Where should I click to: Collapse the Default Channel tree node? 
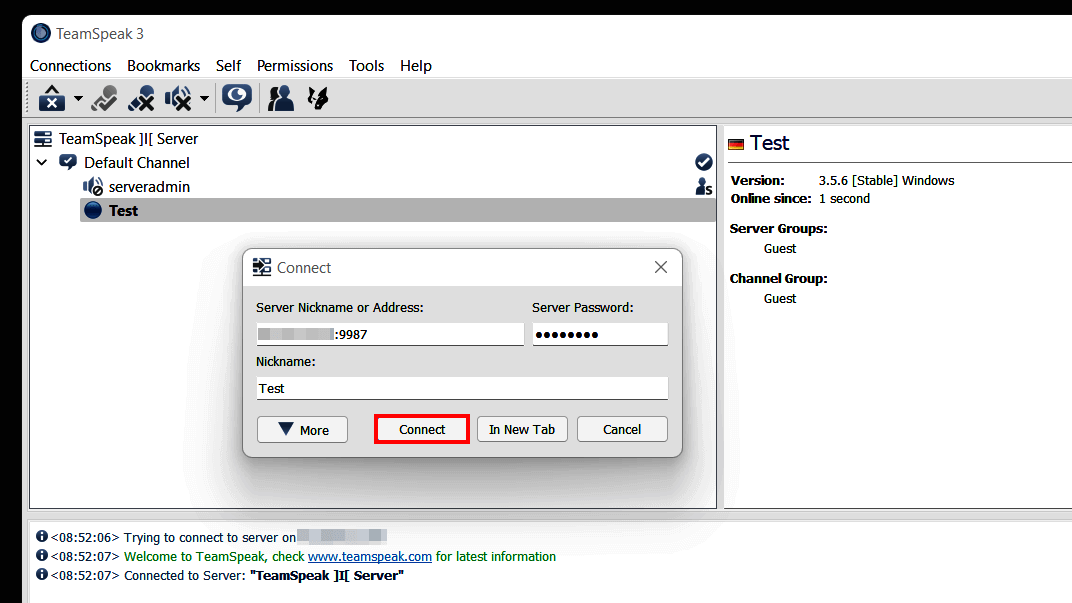[42, 163]
